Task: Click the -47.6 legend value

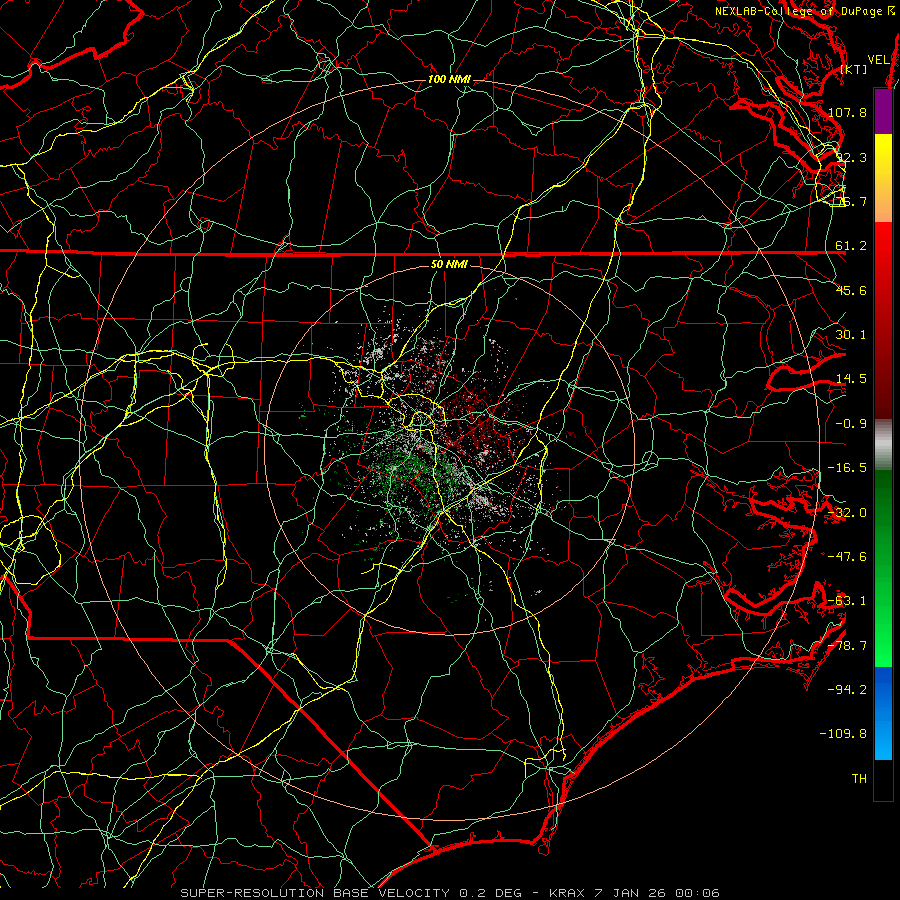Action: click(x=847, y=557)
